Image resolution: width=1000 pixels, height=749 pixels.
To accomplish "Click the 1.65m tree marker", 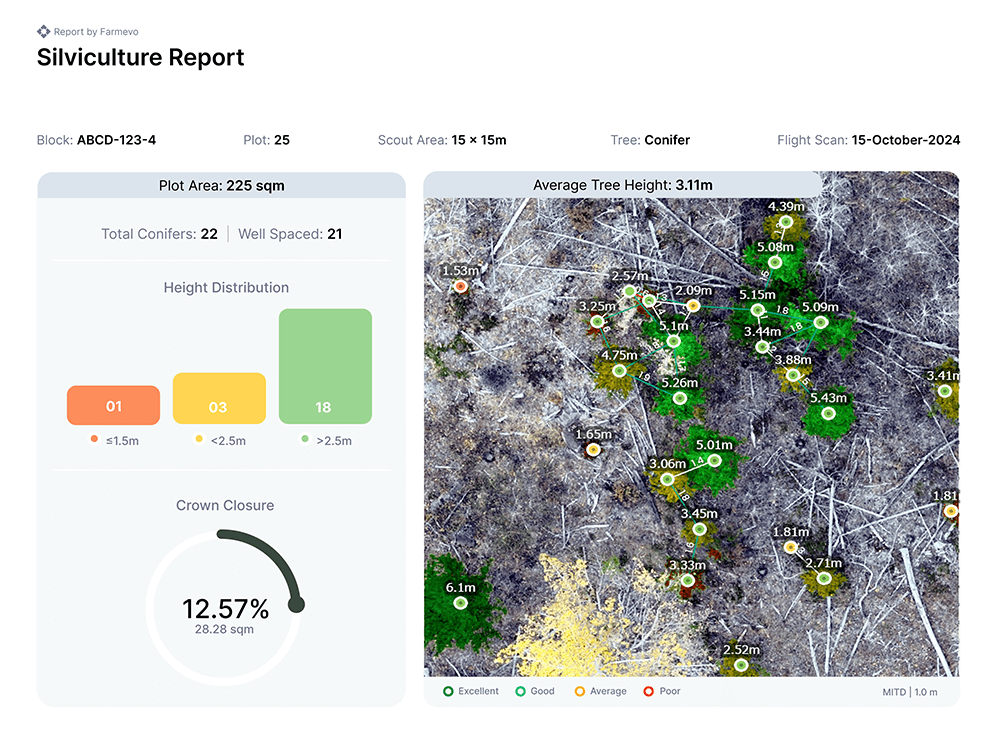I will click(593, 450).
